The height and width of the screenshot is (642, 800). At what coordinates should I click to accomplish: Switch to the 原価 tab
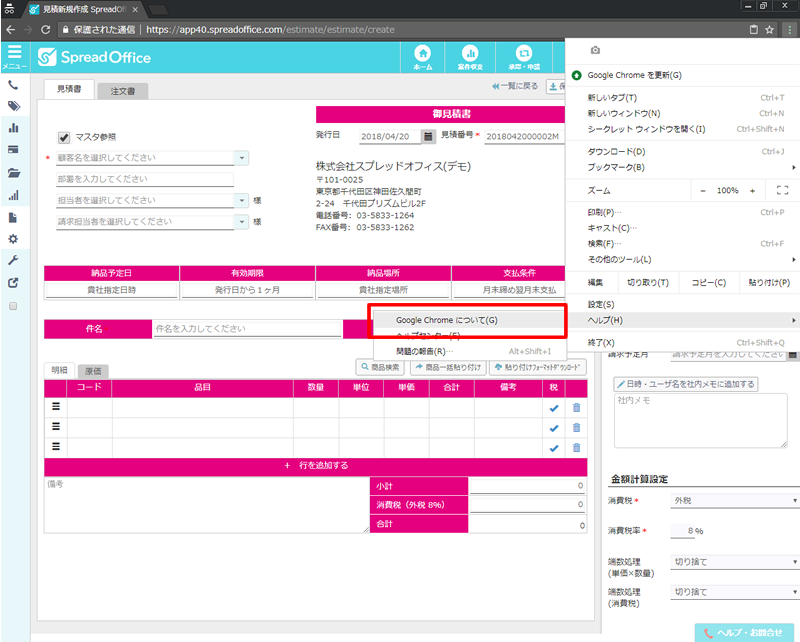93,371
